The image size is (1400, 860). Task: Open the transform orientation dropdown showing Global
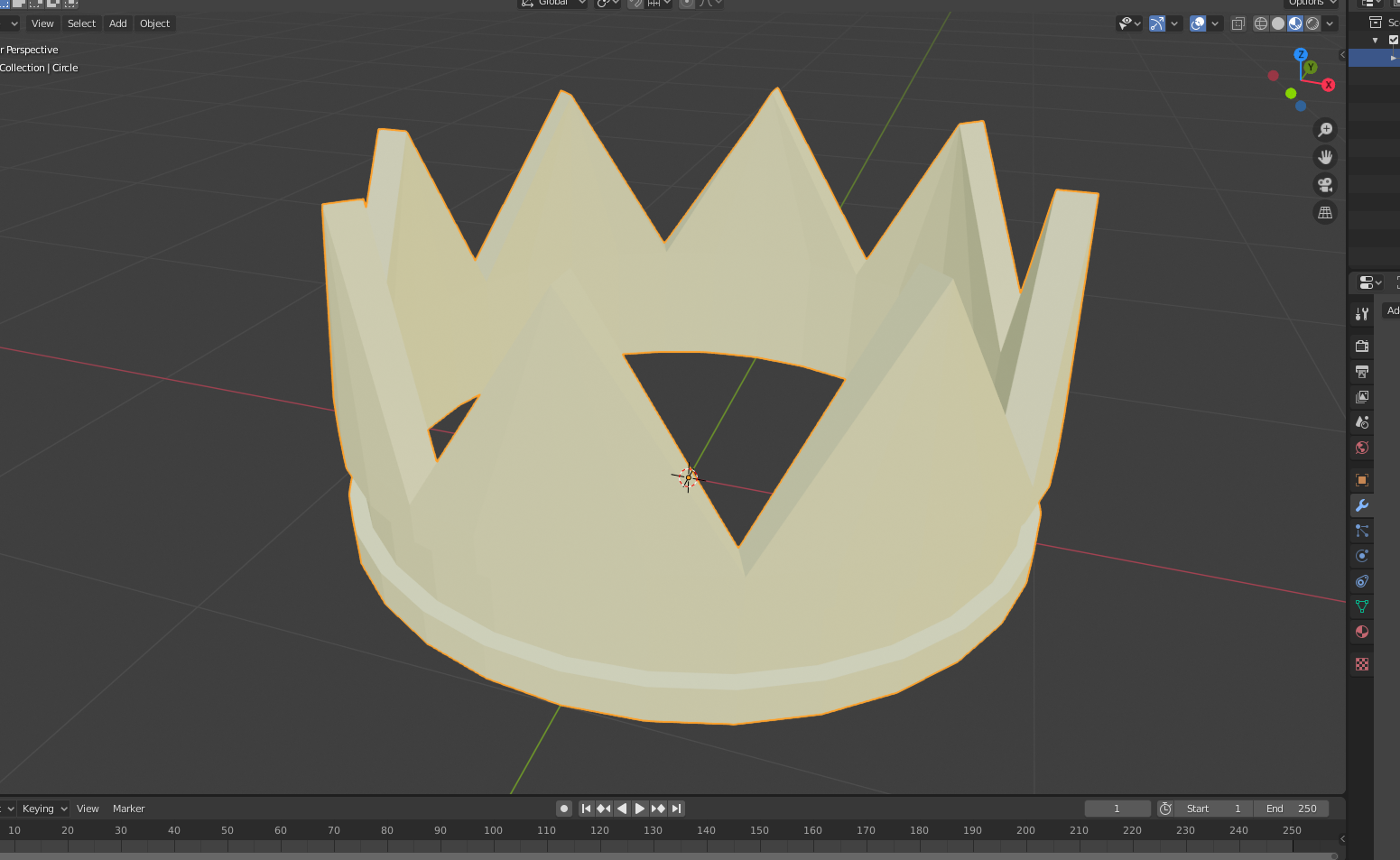coord(552,3)
